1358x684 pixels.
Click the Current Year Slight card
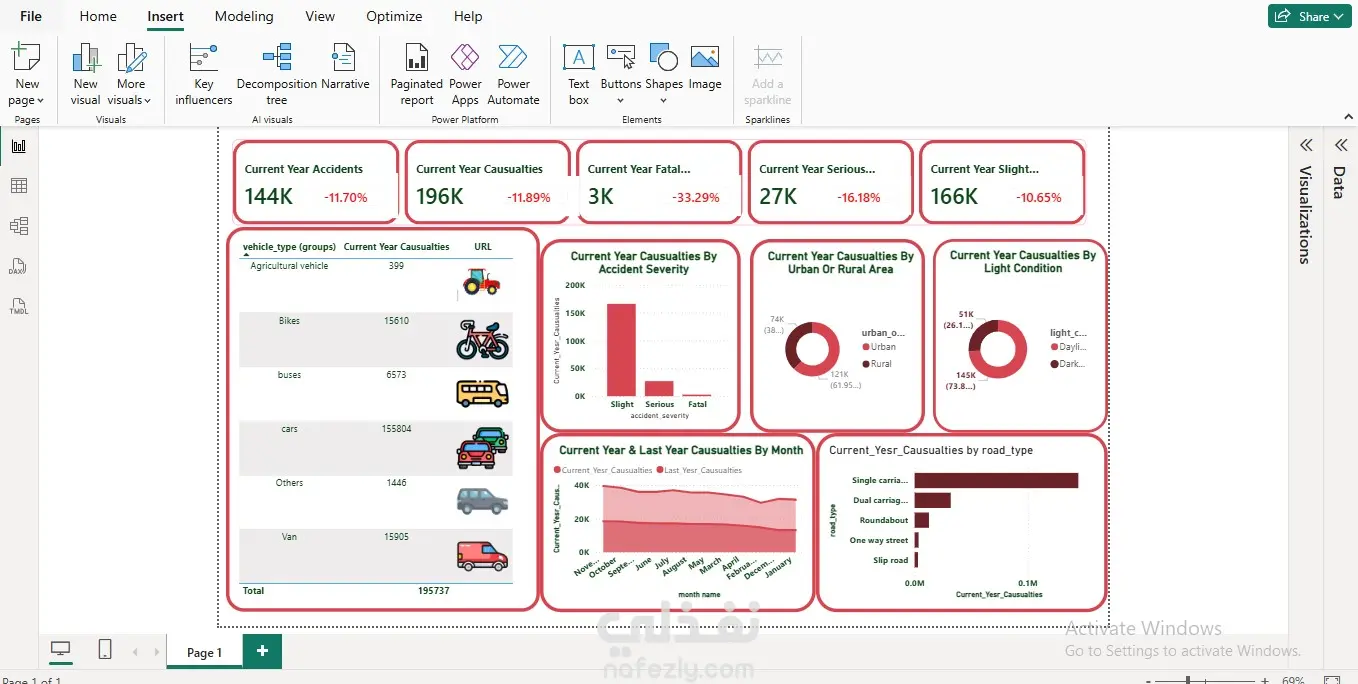coord(1002,182)
